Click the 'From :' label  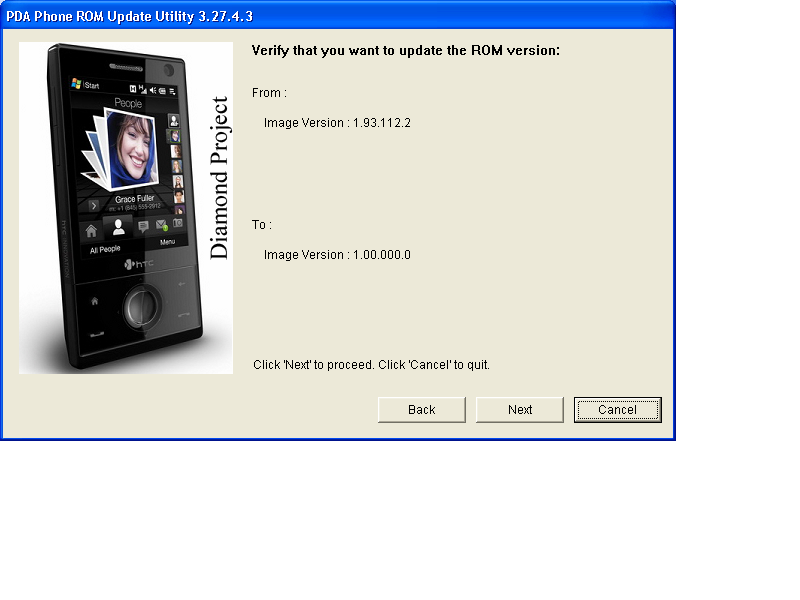(269, 93)
